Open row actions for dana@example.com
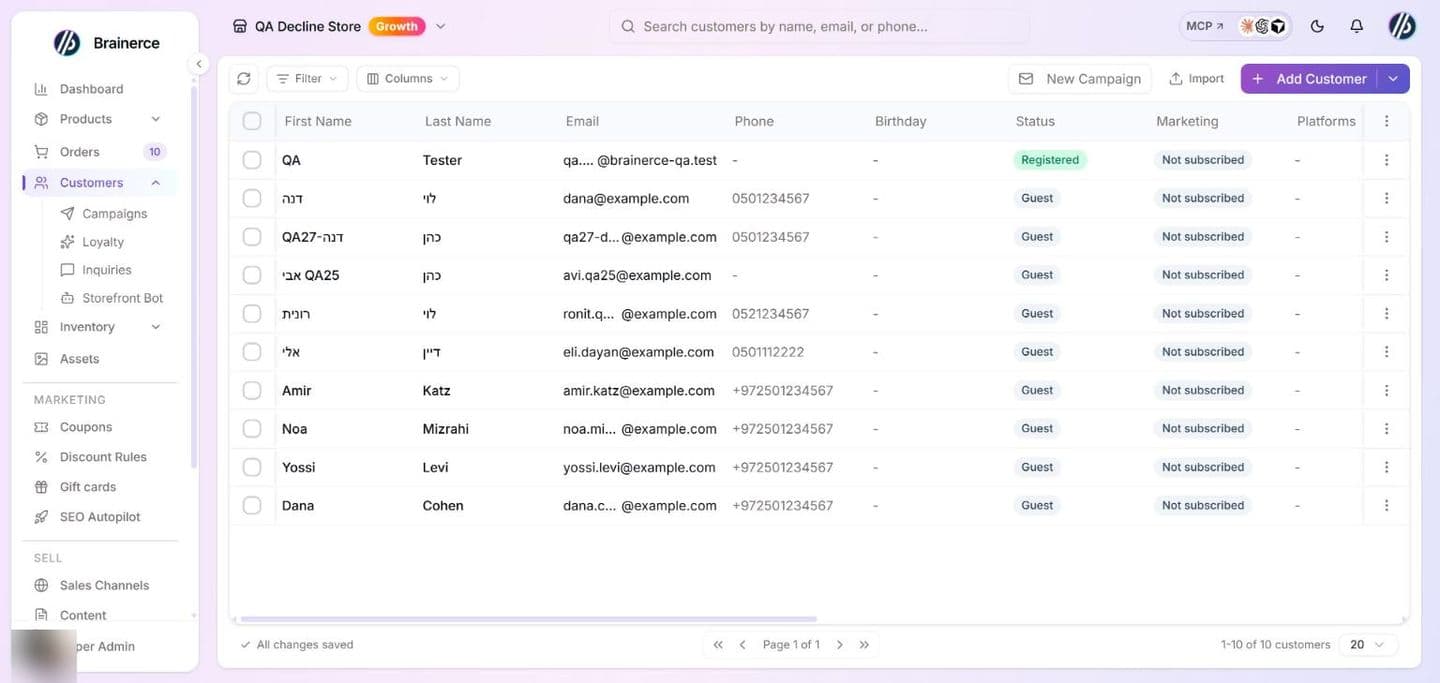This screenshot has height=683, width=1440. point(1386,198)
